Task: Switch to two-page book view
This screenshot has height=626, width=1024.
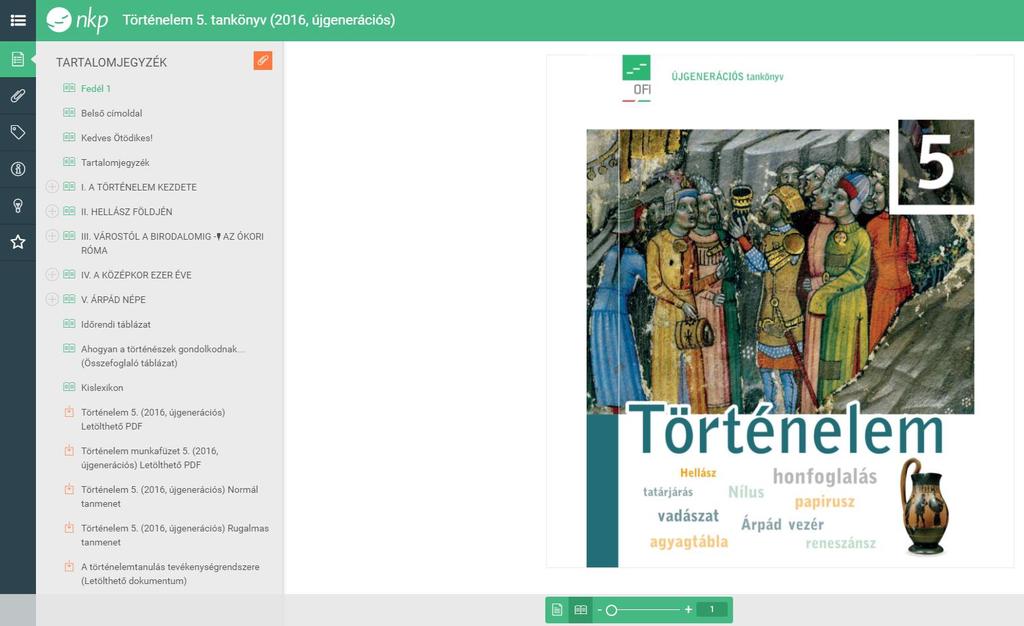Action: tap(581, 610)
